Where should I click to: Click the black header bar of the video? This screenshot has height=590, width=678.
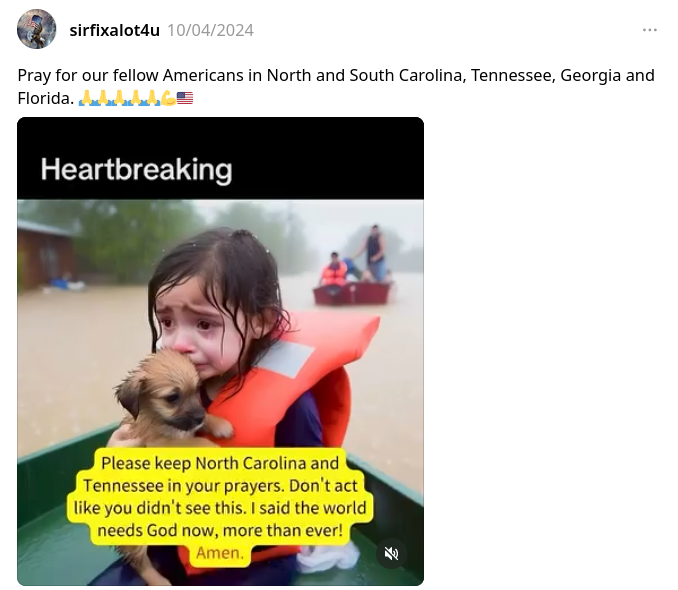point(221,158)
